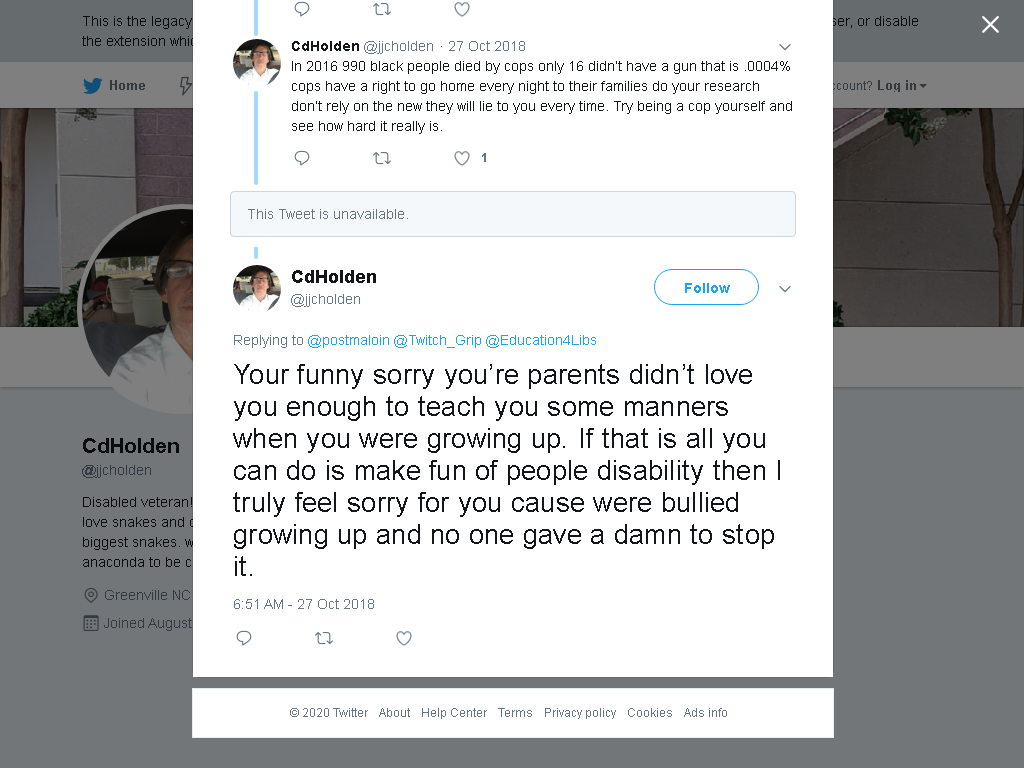Open the @postmaloin profile link
The height and width of the screenshot is (768, 1024).
point(348,340)
